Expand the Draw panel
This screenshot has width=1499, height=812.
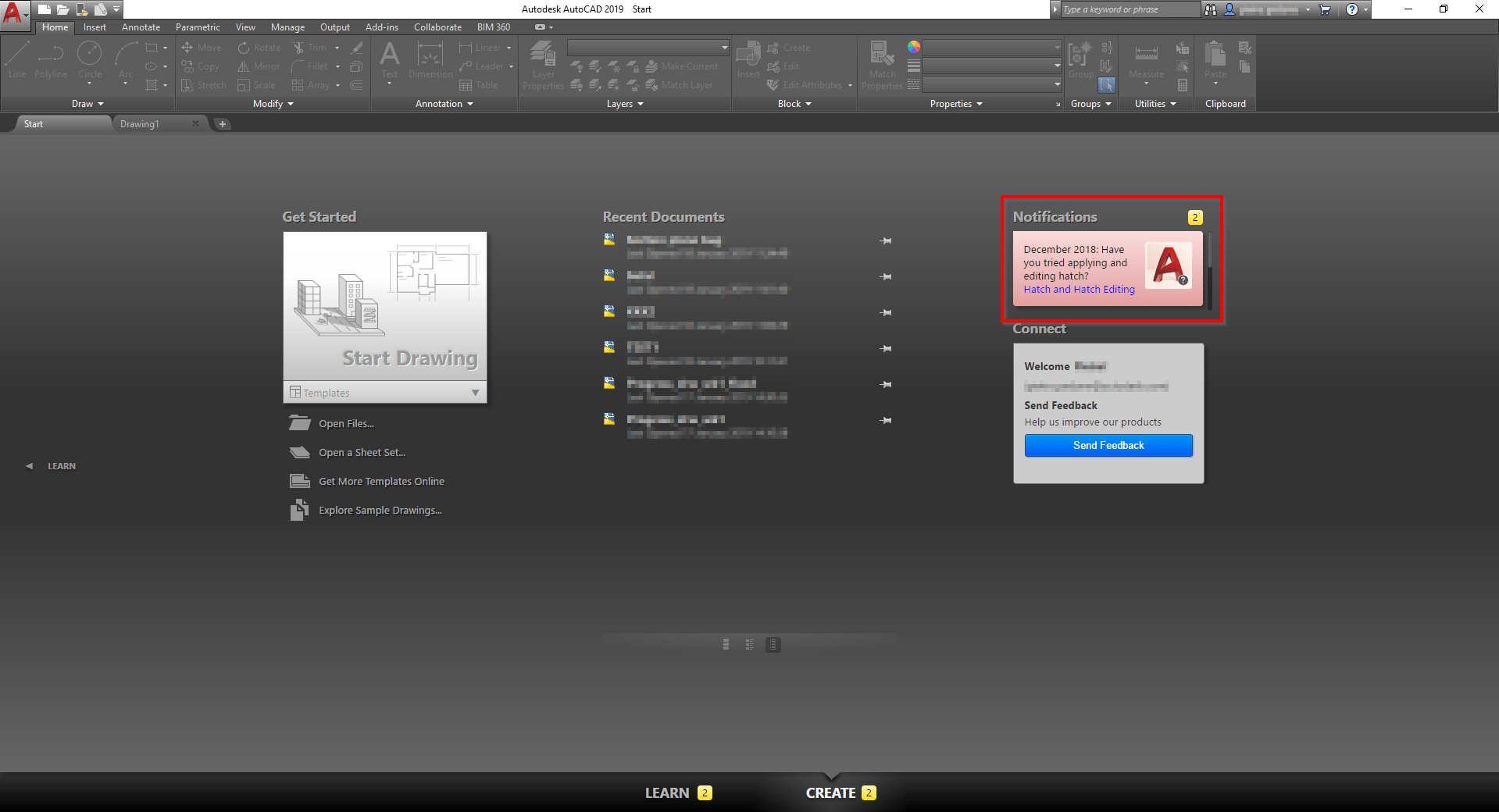100,103
